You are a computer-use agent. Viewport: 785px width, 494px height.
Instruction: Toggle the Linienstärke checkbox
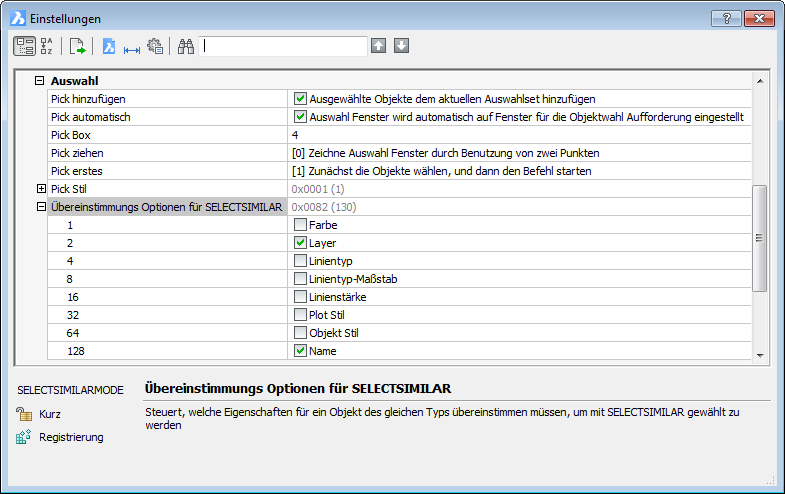coord(300,297)
